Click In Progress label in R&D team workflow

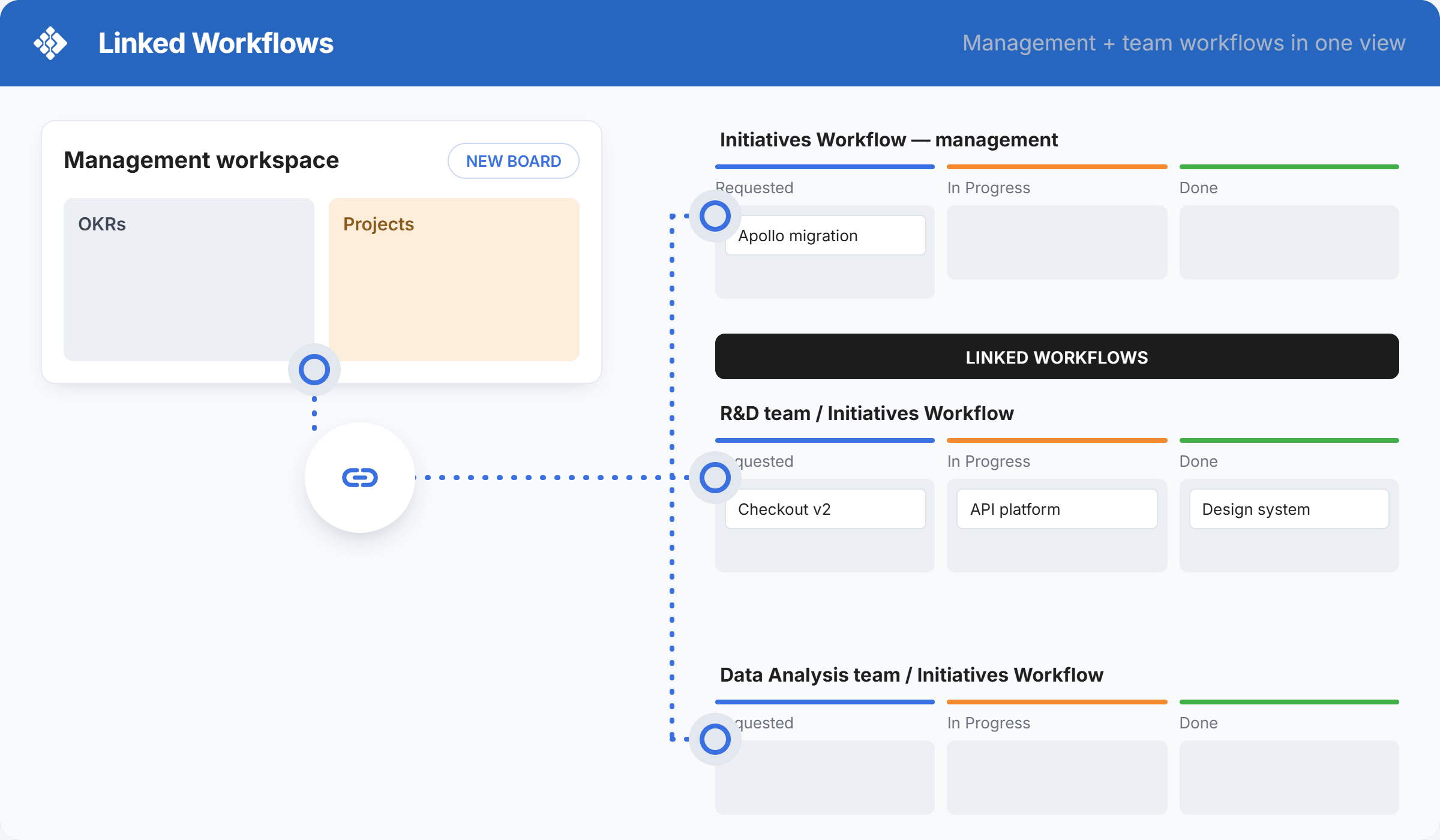tap(989, 461)
